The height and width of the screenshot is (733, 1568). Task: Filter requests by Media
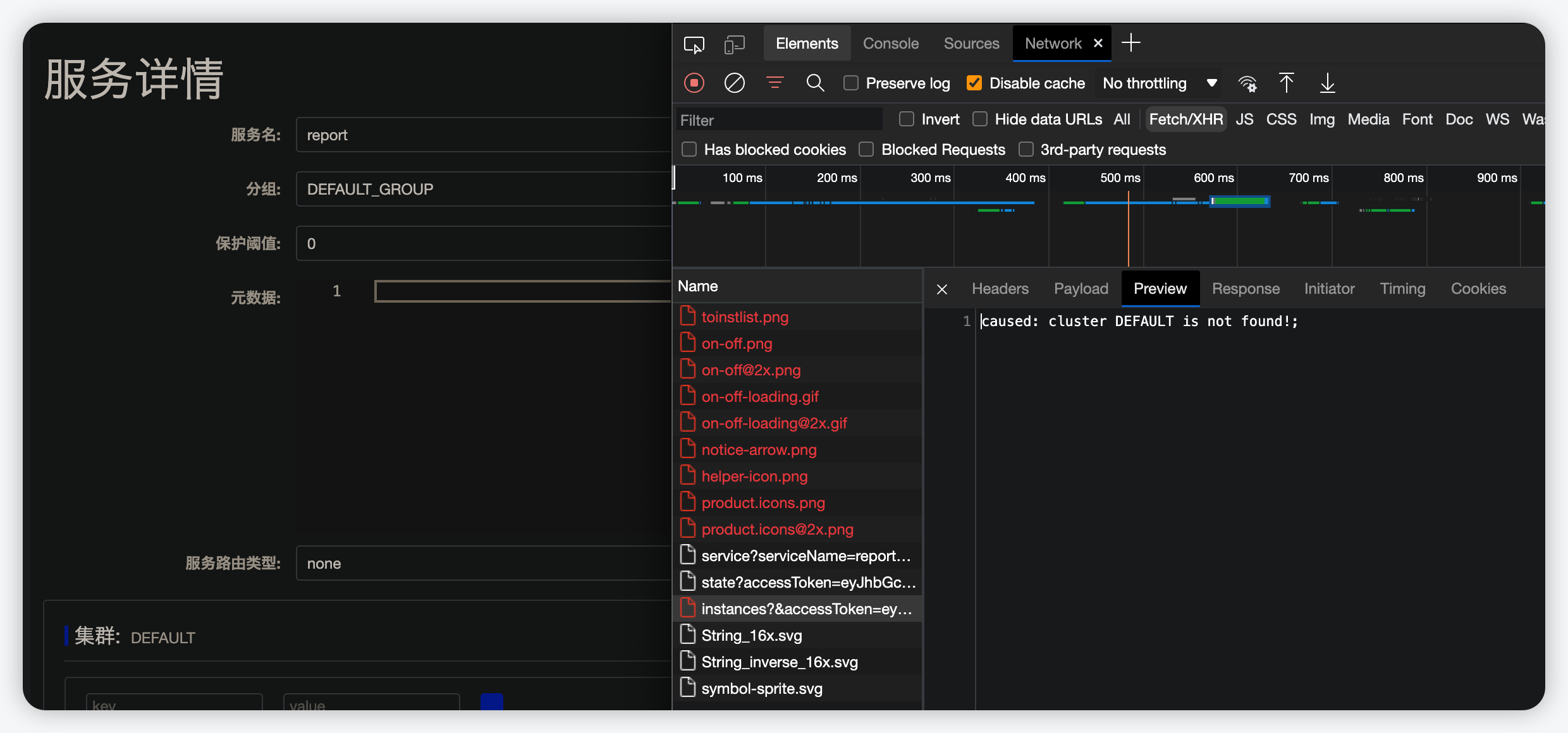pos(1368,119)
